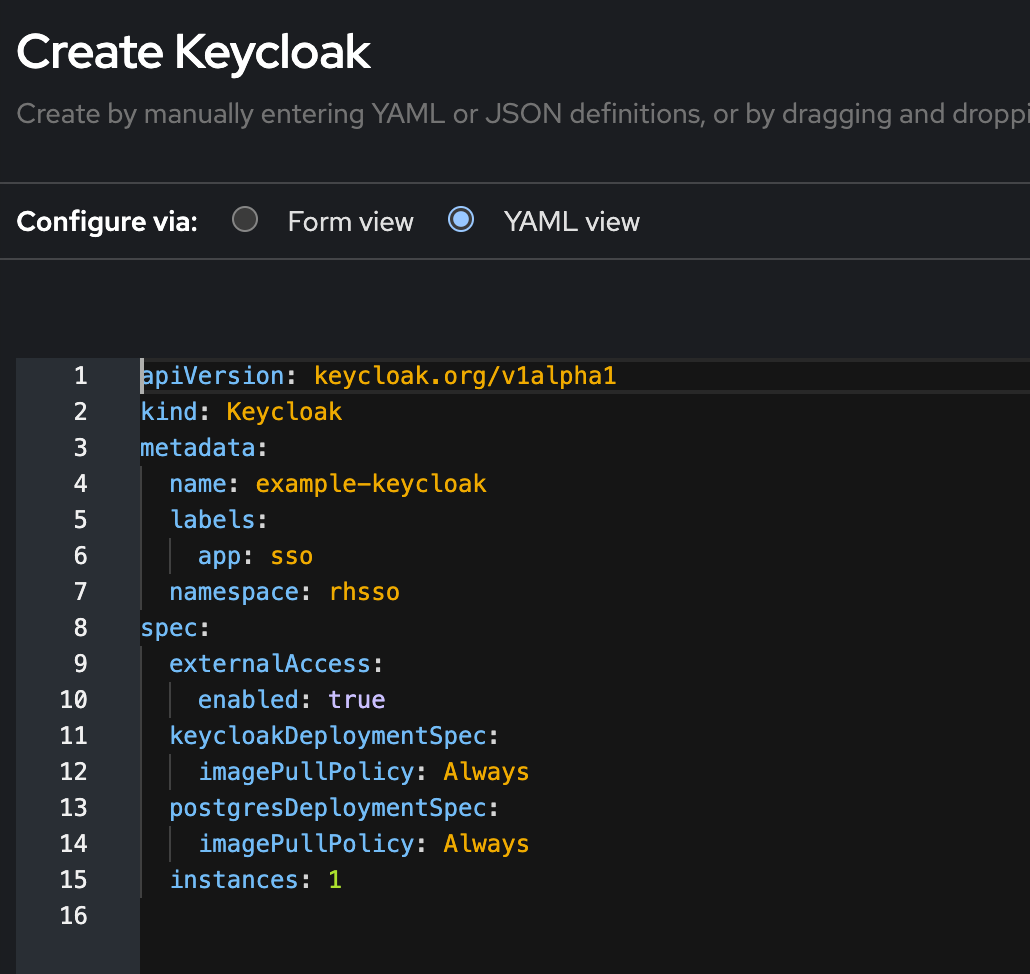Screen dimensions: 1030x974
Task: Click the Form view label
Action: point(351,222)
